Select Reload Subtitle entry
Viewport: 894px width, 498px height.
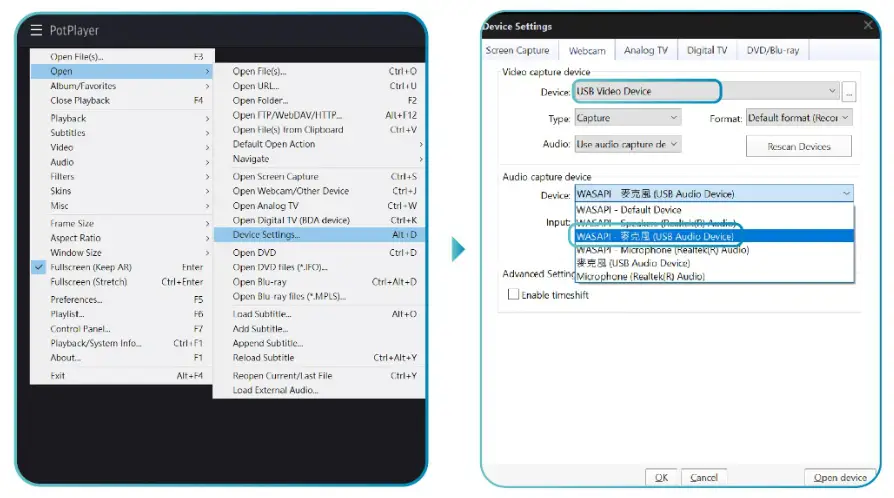tap(319, 358)
